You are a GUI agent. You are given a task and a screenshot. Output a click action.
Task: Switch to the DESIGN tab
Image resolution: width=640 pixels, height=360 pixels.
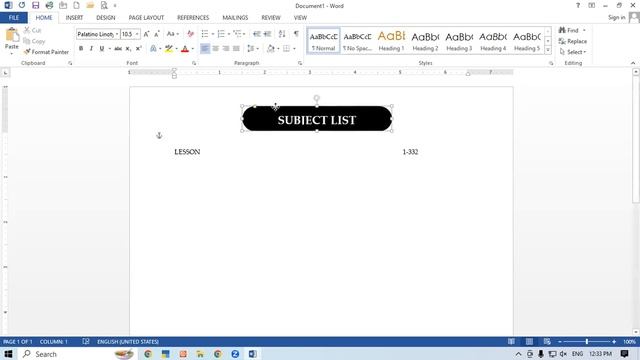click(x=106, y=18)
